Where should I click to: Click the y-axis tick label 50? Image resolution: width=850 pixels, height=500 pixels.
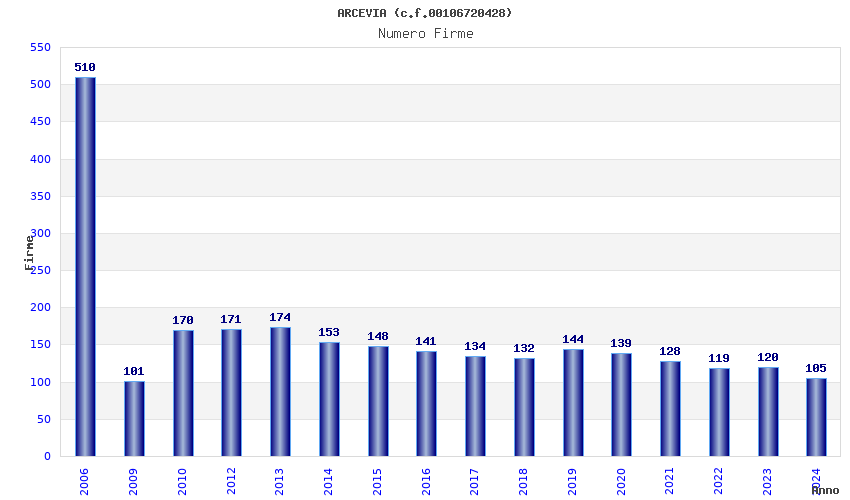(x=44, y=419)
